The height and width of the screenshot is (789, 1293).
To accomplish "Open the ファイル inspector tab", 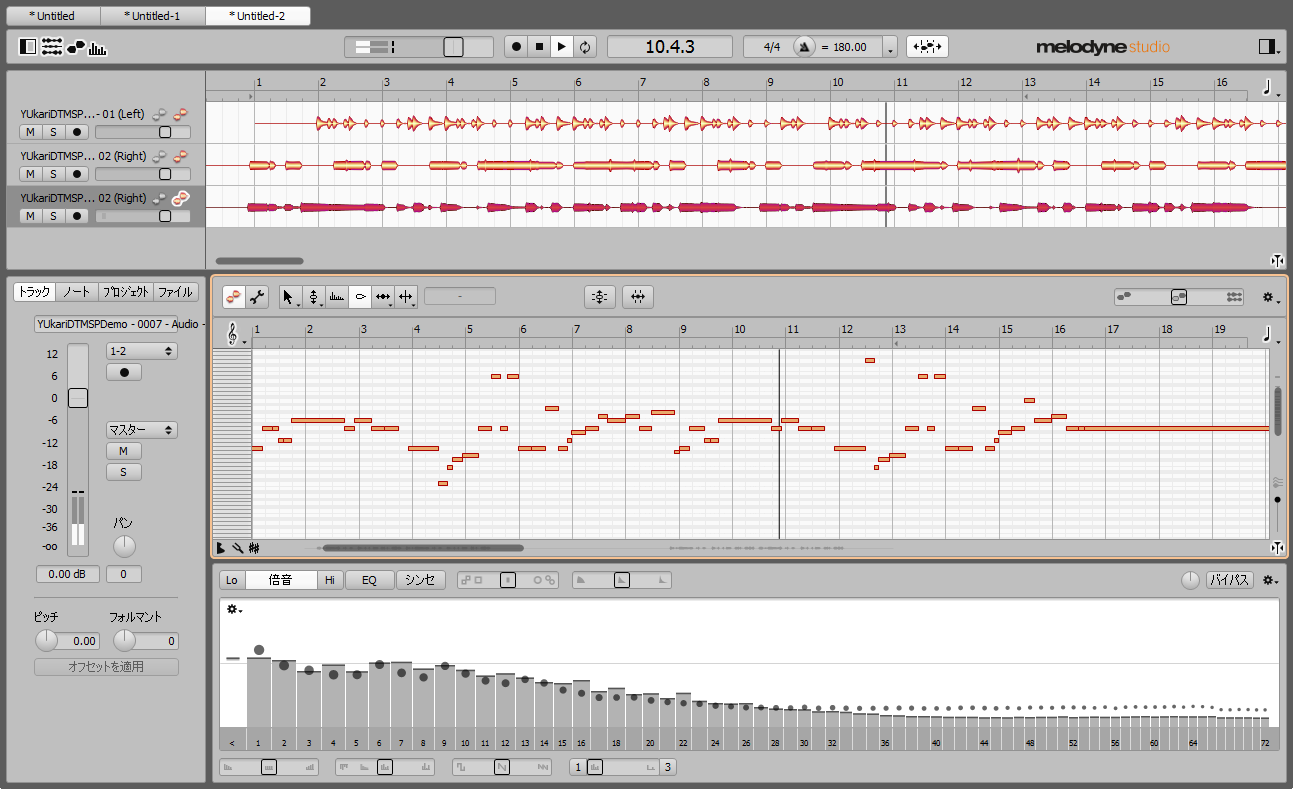I will 176,292.
